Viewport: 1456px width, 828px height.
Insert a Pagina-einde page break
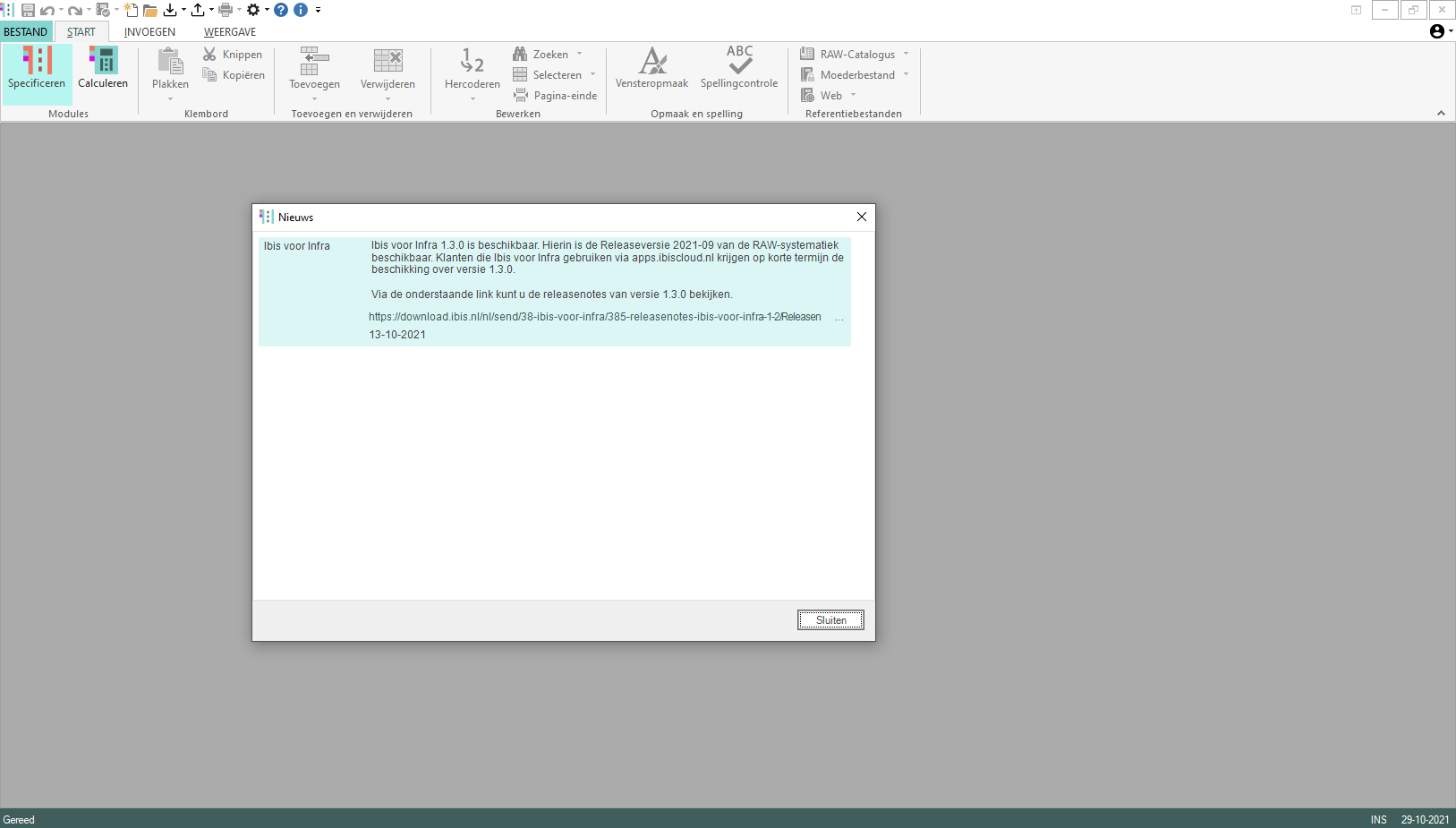(555, 96)
